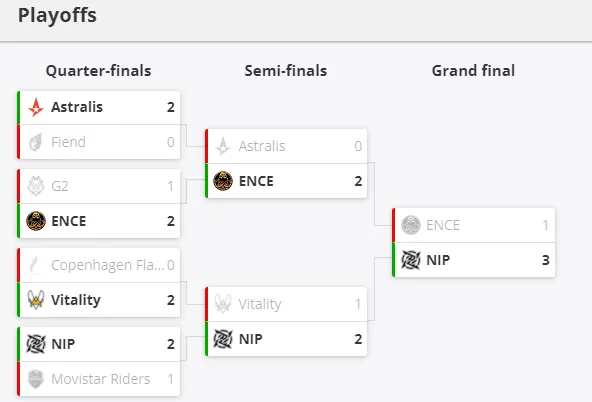592x402 pixels.
Task: Click the Fiend team logo
Action: pyautogui.click(x=35, y=142)
